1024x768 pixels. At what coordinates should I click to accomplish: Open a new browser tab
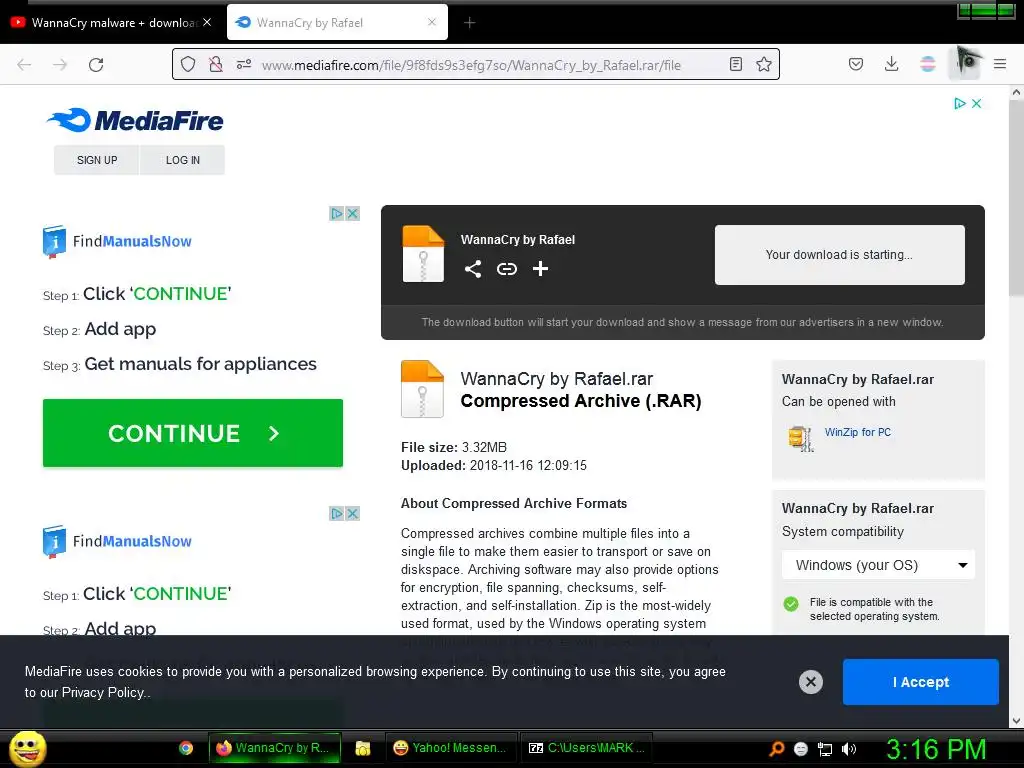(x=470, y=23)
